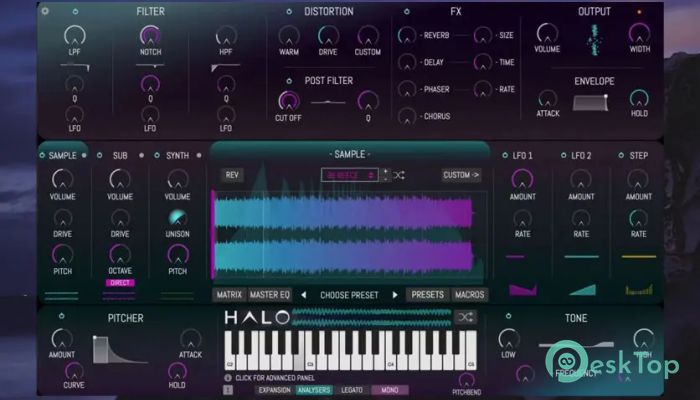Open the Macros tab
Viewport: 700px width, 400px height.
pos(470,295)
